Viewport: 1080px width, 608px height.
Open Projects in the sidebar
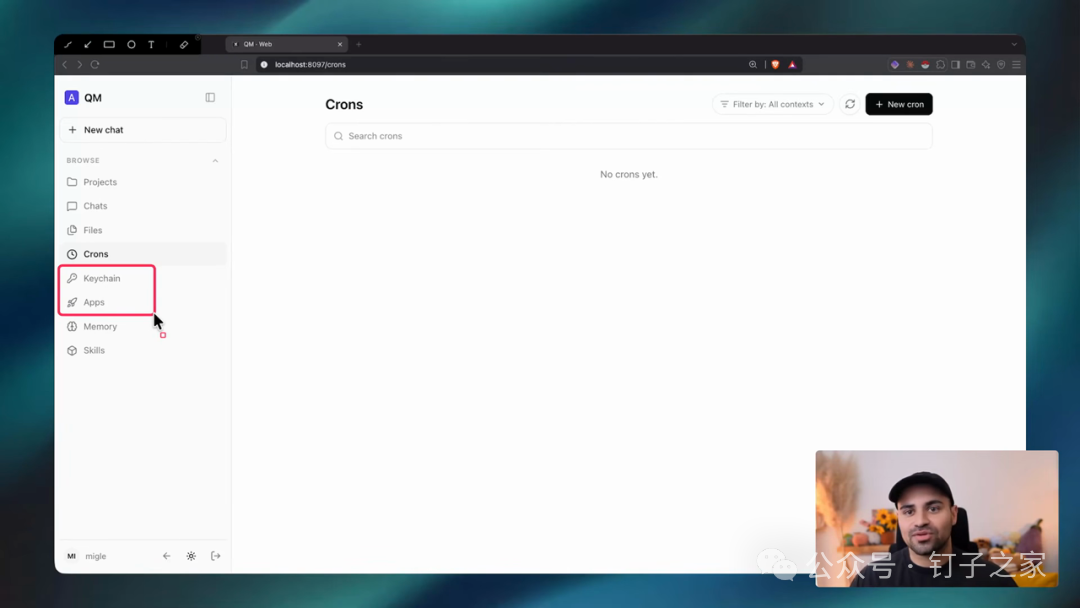[143, 182]
